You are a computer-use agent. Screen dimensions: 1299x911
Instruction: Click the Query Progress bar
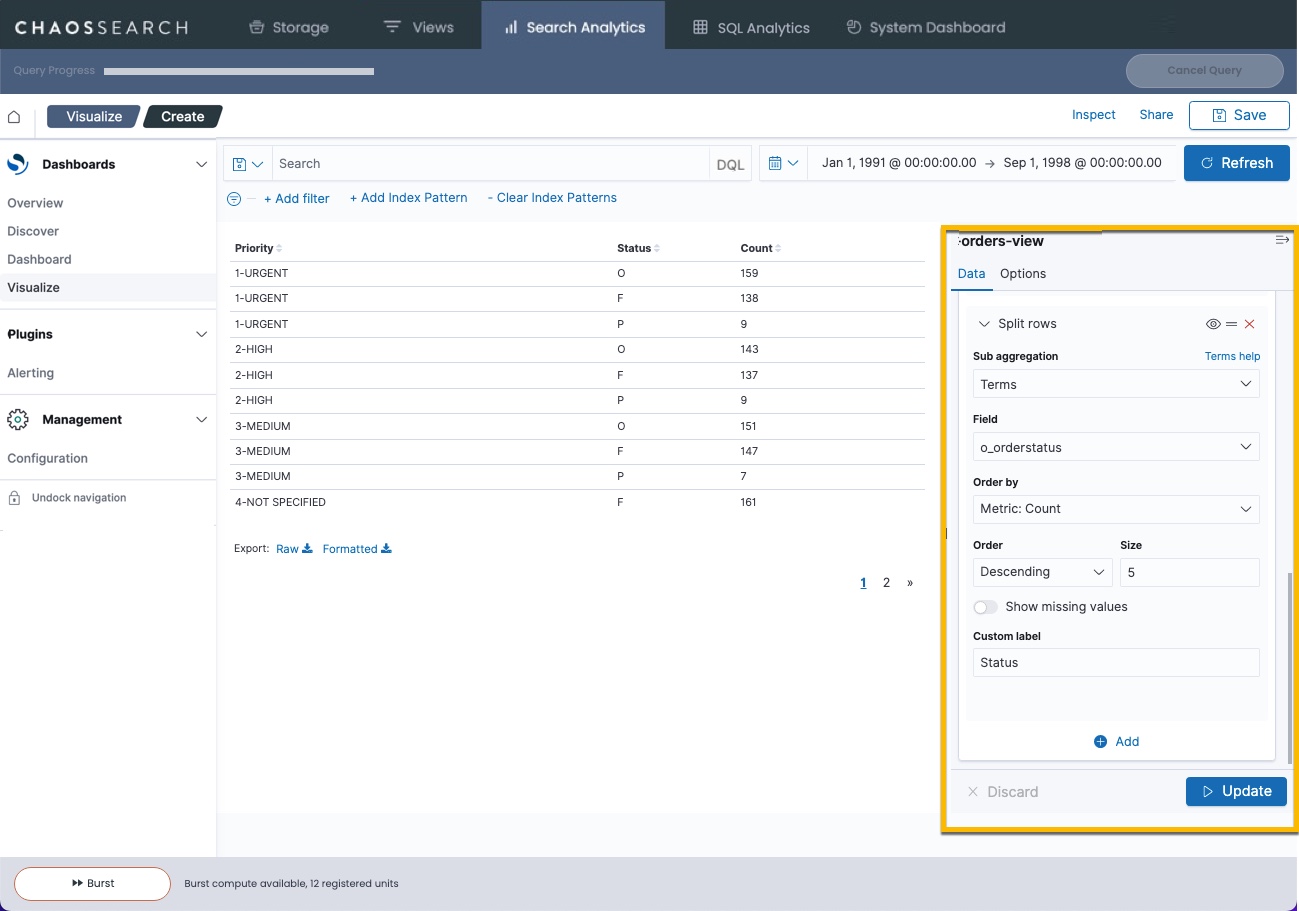coord(239,71)
